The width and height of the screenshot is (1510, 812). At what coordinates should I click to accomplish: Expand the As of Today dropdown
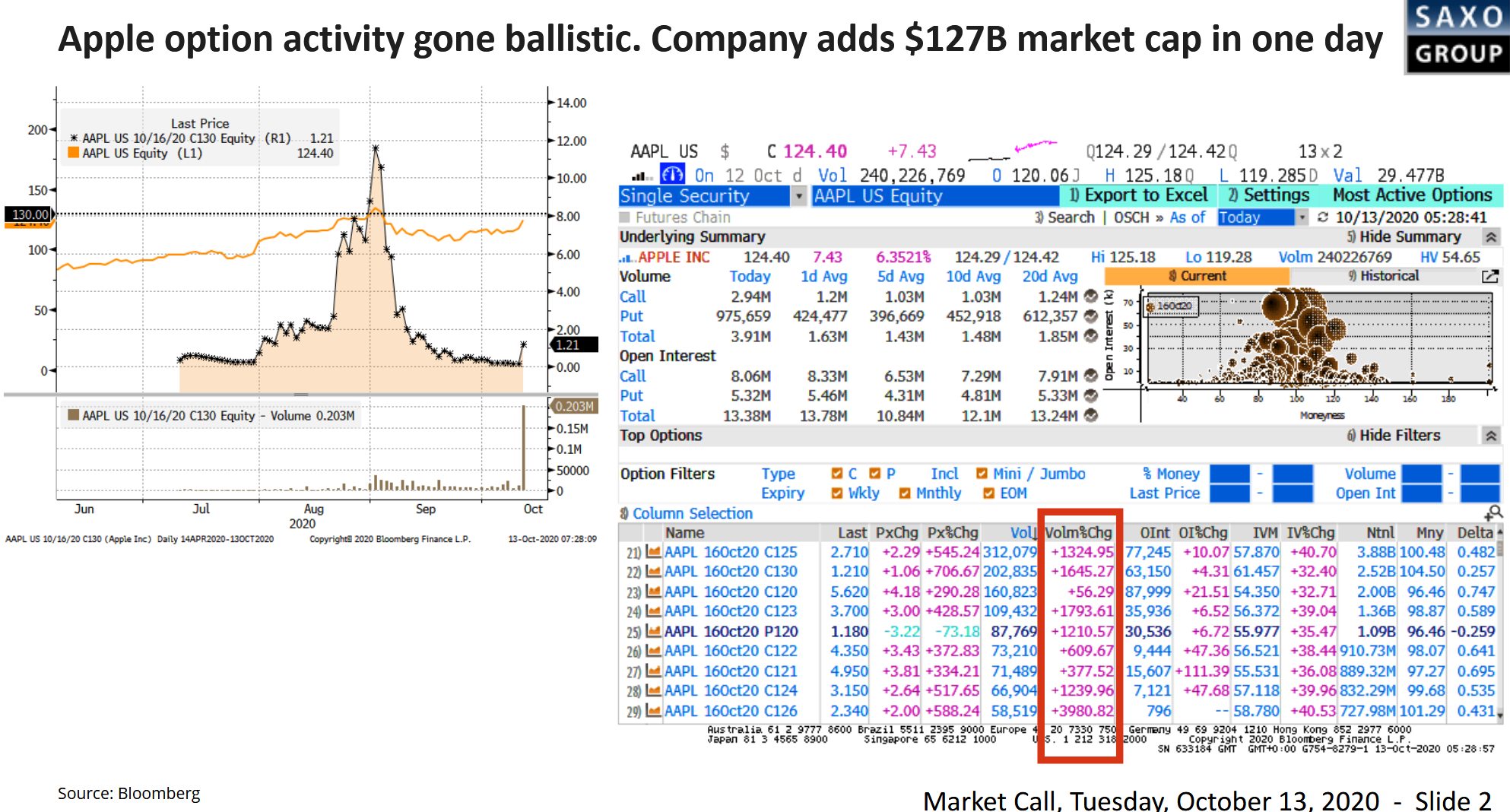[1302, 217]
